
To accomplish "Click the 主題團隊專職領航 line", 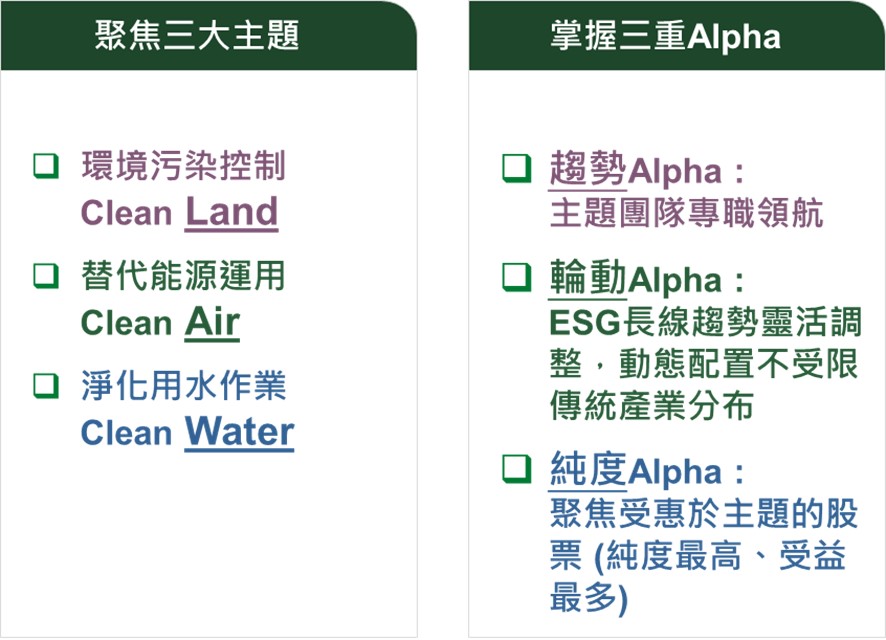I will [x=687, y=213].
